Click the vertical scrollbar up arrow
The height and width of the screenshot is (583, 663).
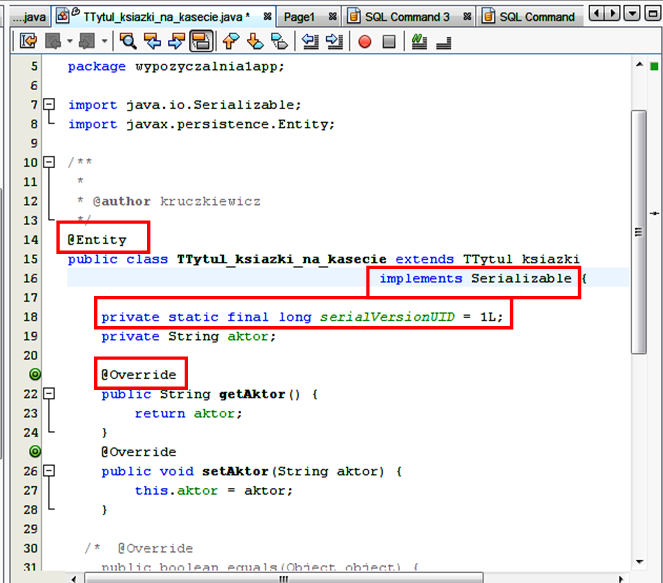click(639, 65)
